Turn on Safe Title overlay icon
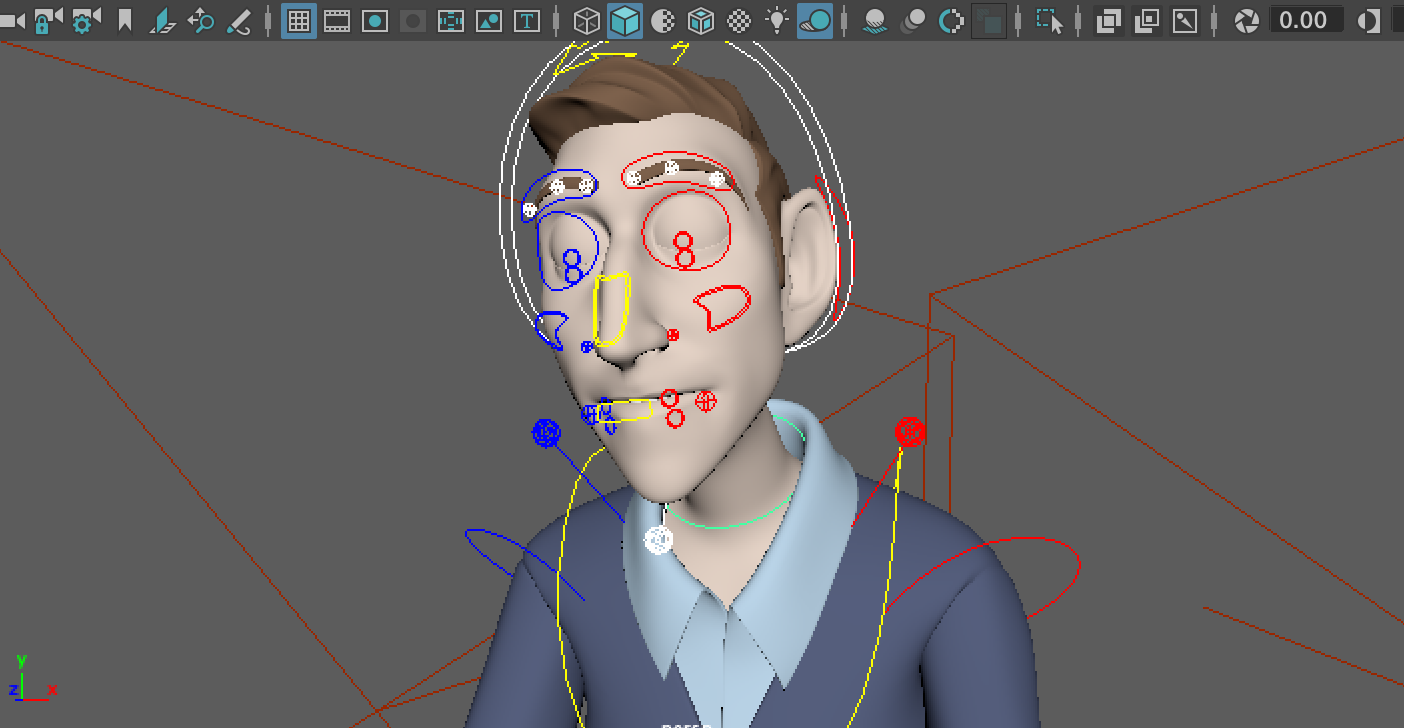Viewport: 1404px width, 728px height. [x=527, y=20]
